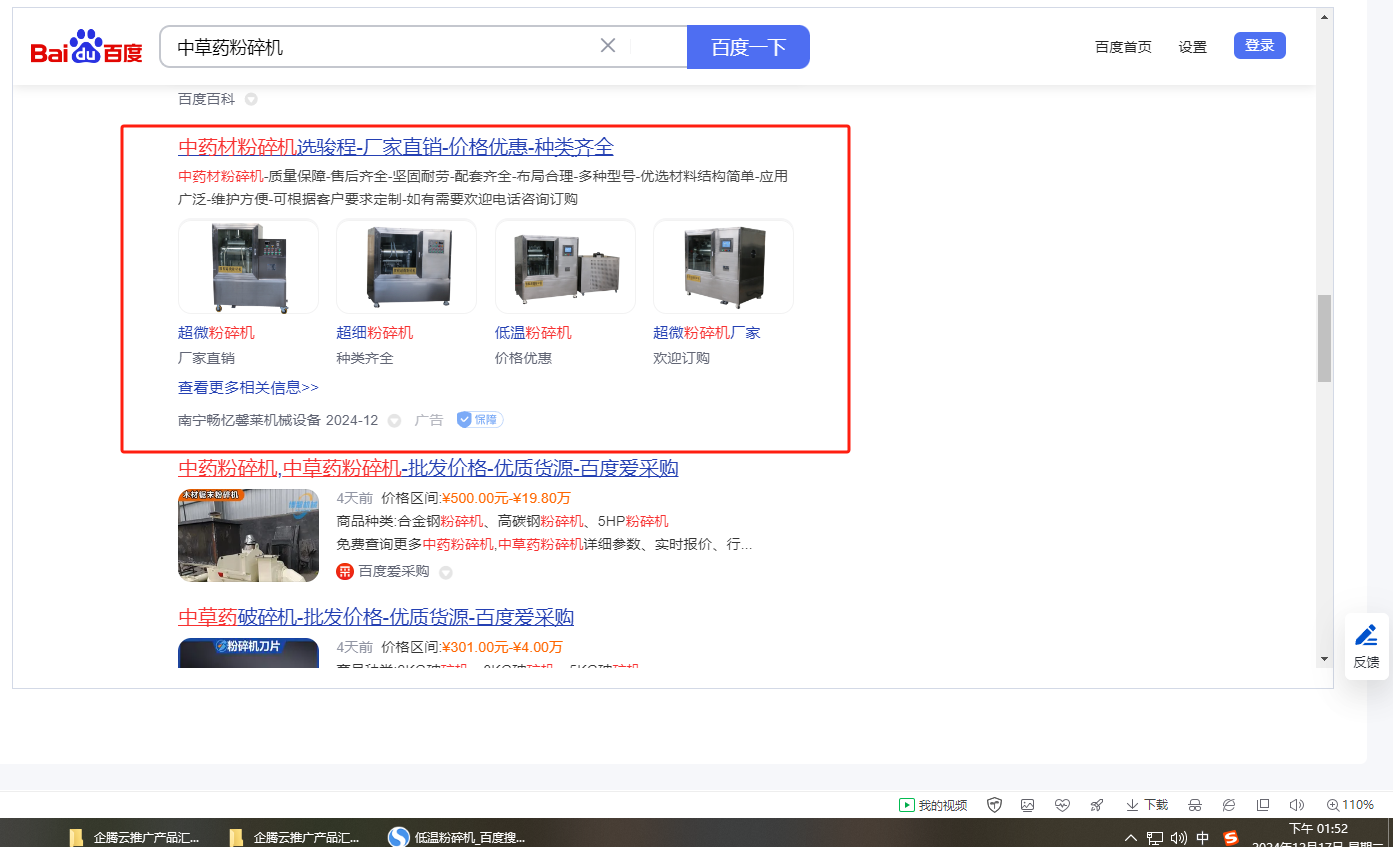Click the glasses incognito icon in status bar
This screenshot has height=847, width=1393.
click(1194, 805)
